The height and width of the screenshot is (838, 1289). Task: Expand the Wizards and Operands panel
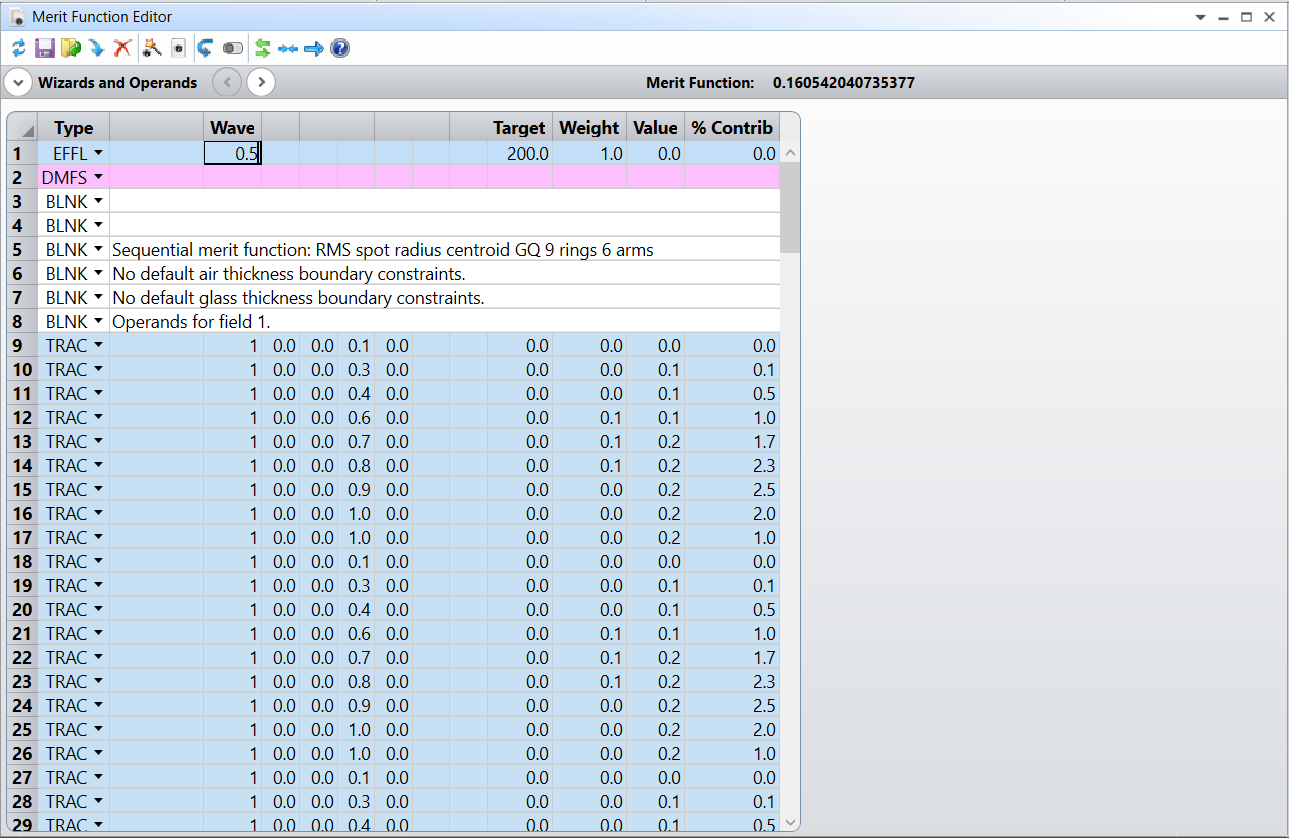[18, 82]
